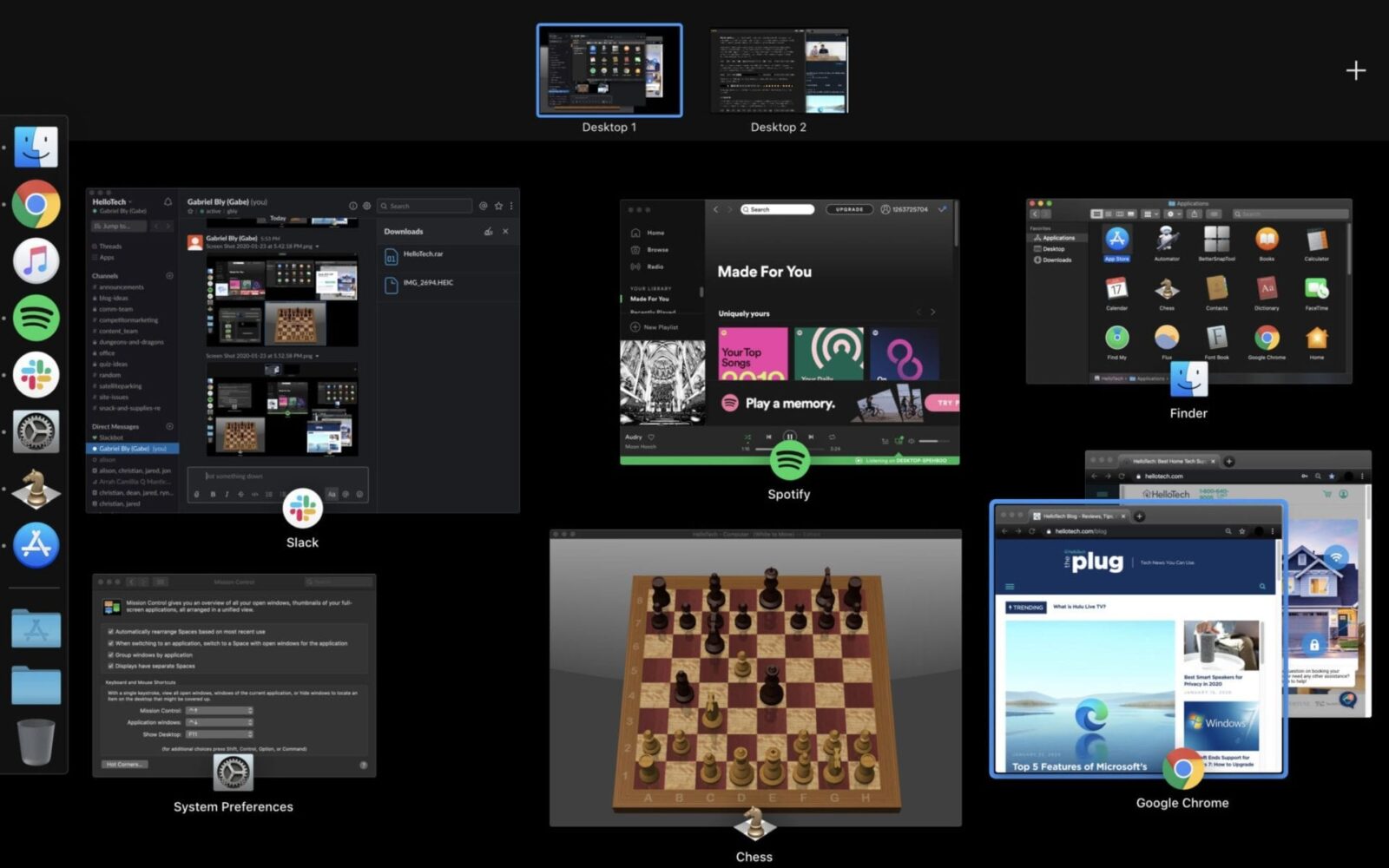This screenshot has width=1389, height=868.
Task: Select the Desktop 1 space thumbnail
Action: [609, 70]
